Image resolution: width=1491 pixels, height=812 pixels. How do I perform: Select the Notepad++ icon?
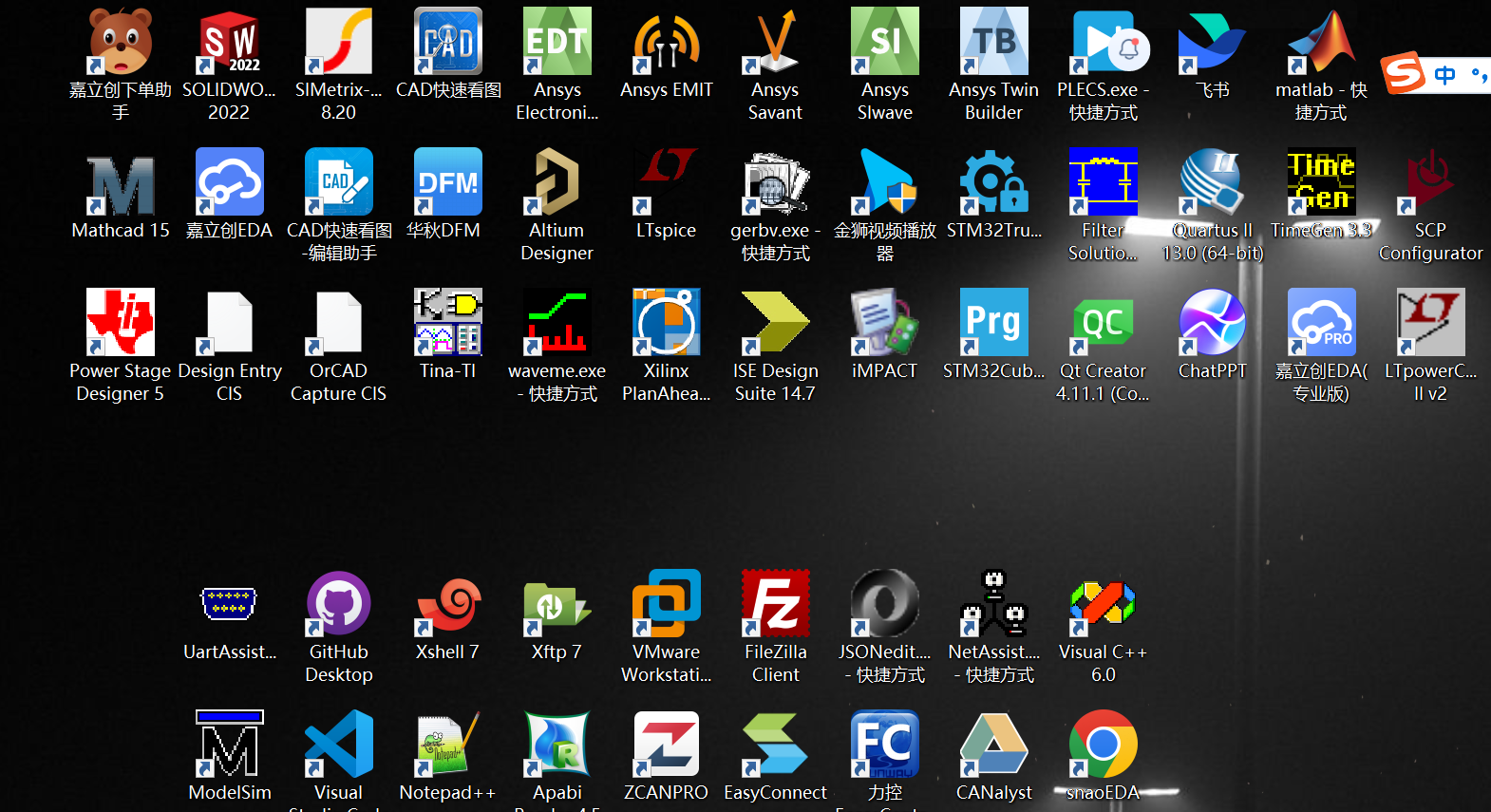pos(447,745)
